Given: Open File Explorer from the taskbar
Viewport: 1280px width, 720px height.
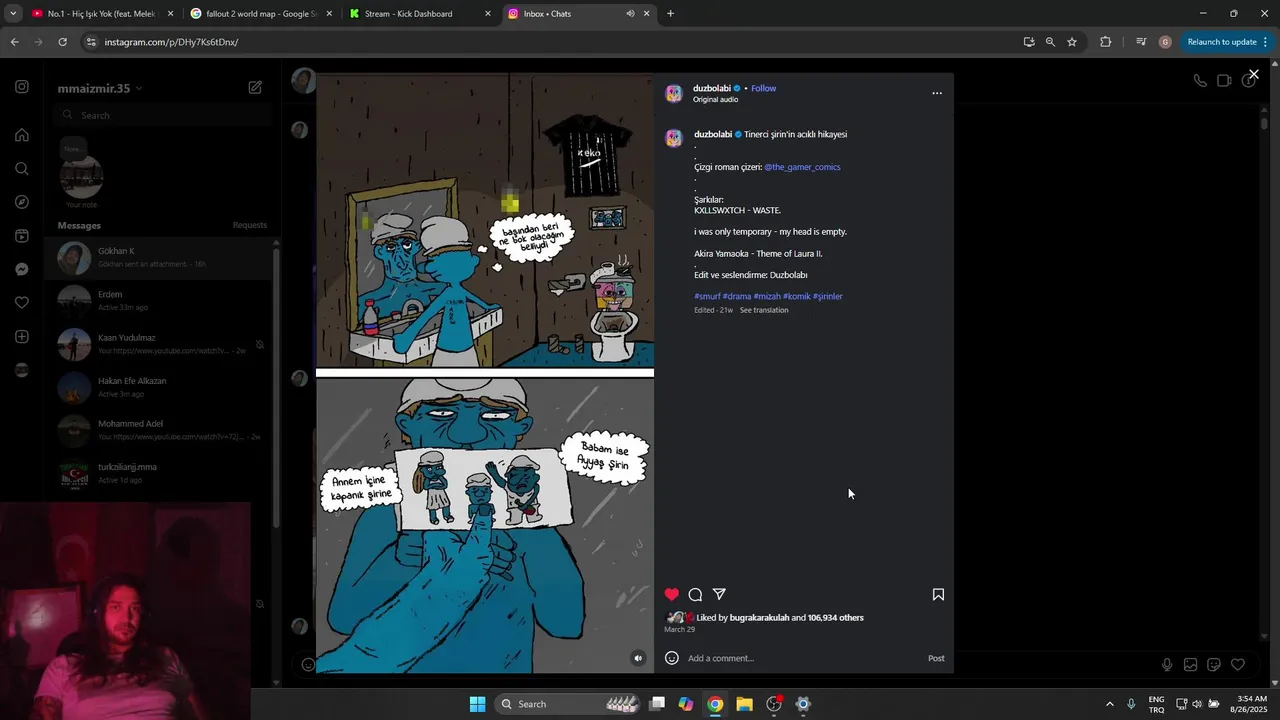Looking at the screenshot, I should [744, 704].
